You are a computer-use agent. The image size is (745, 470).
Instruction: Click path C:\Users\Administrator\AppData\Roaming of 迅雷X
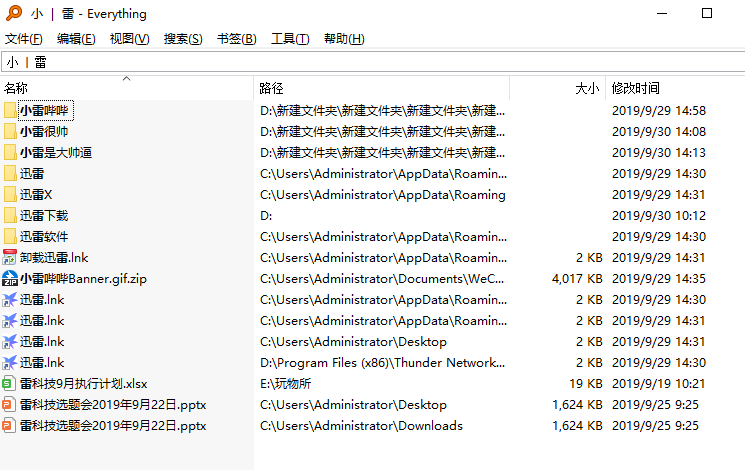pyautogui.click(x=382, y=194)
